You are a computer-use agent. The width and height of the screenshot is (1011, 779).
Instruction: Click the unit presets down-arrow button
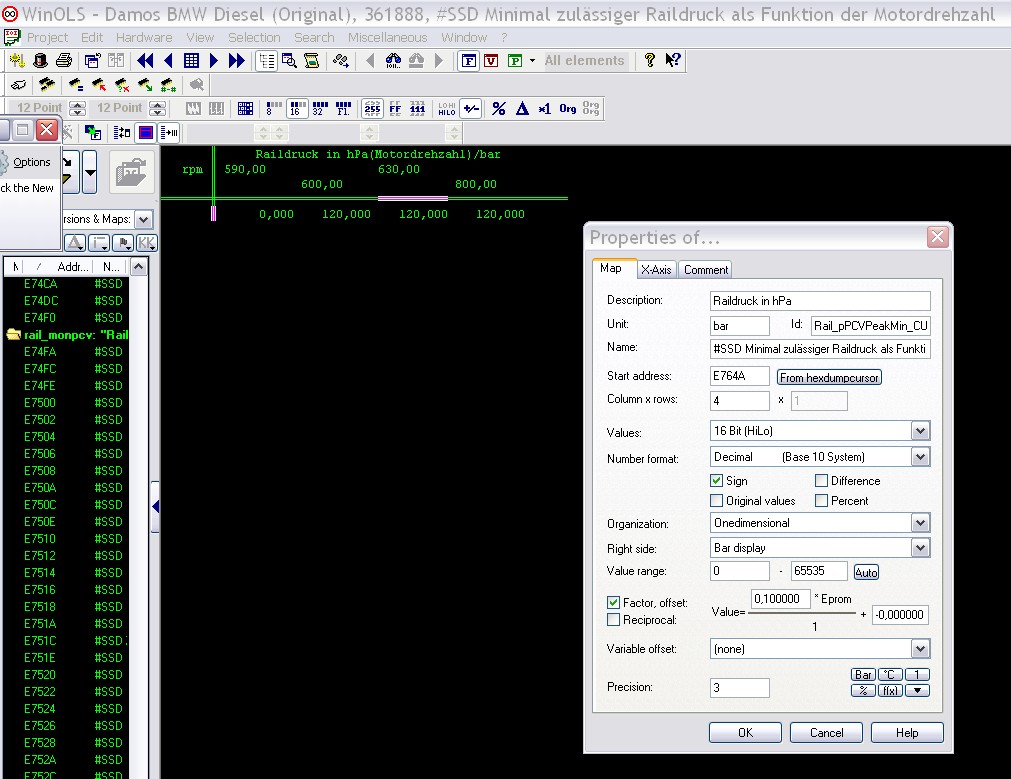pyautogui.click(x=917, y=691)
